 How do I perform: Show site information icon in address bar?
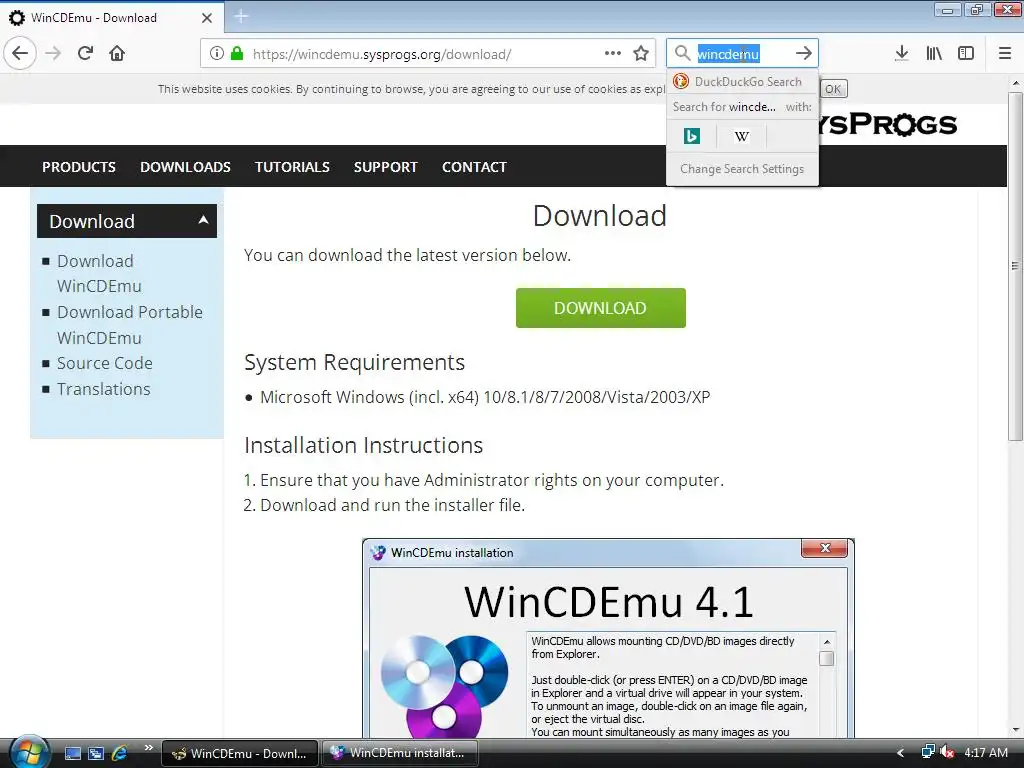[x=217, y=53]
